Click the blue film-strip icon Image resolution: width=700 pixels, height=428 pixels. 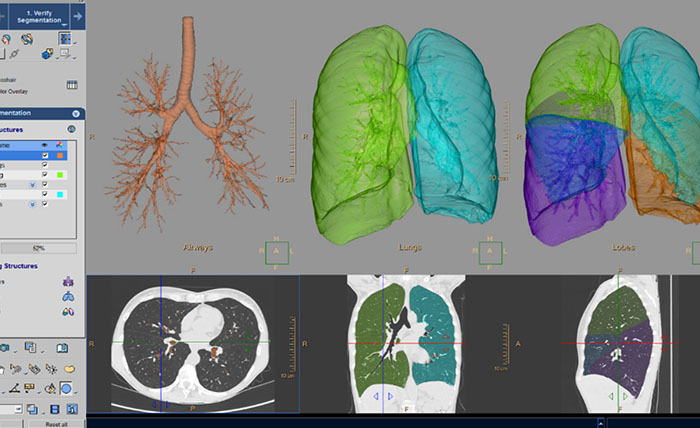tap(54, 409)
